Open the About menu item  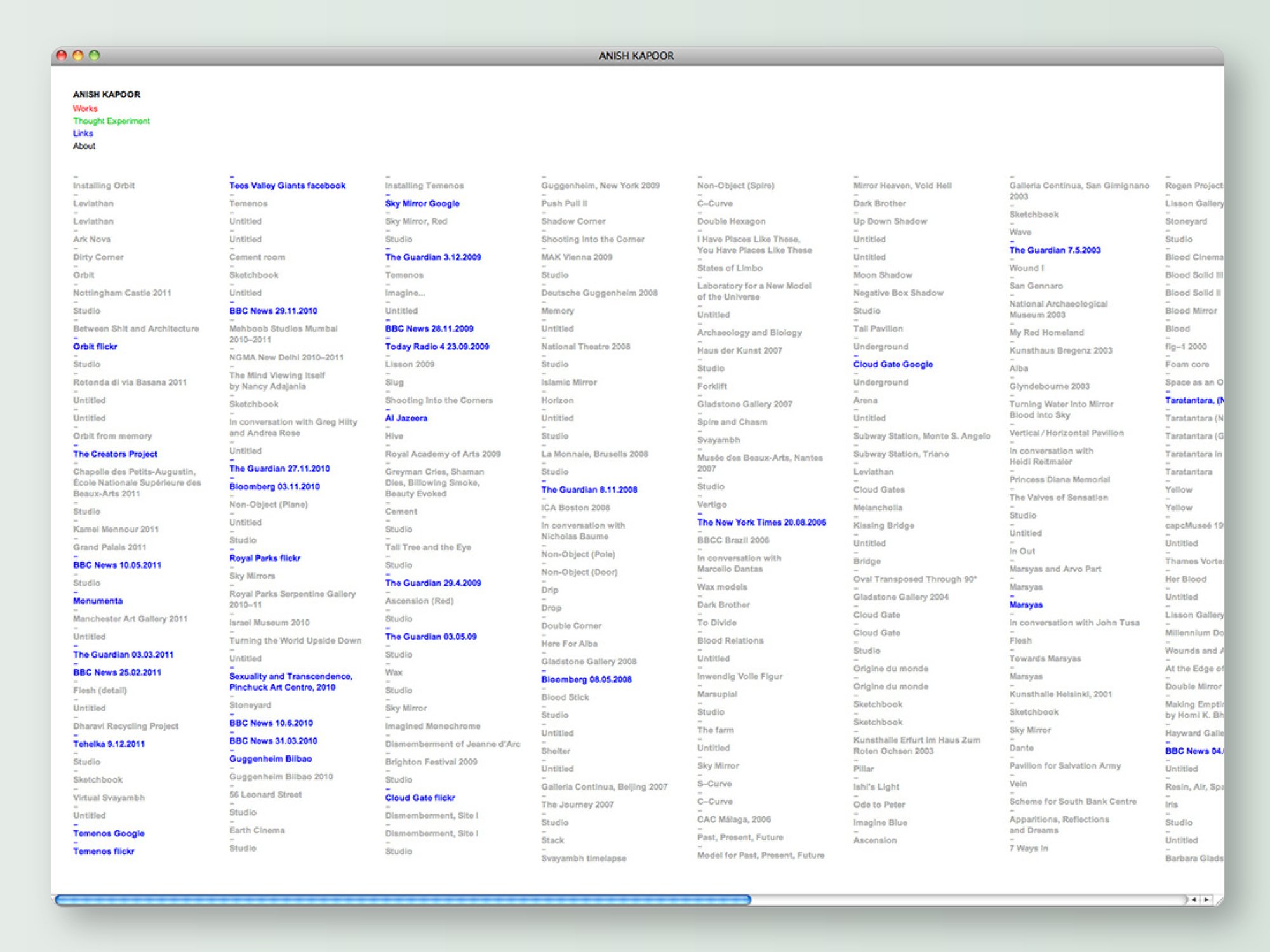point(84,146)
